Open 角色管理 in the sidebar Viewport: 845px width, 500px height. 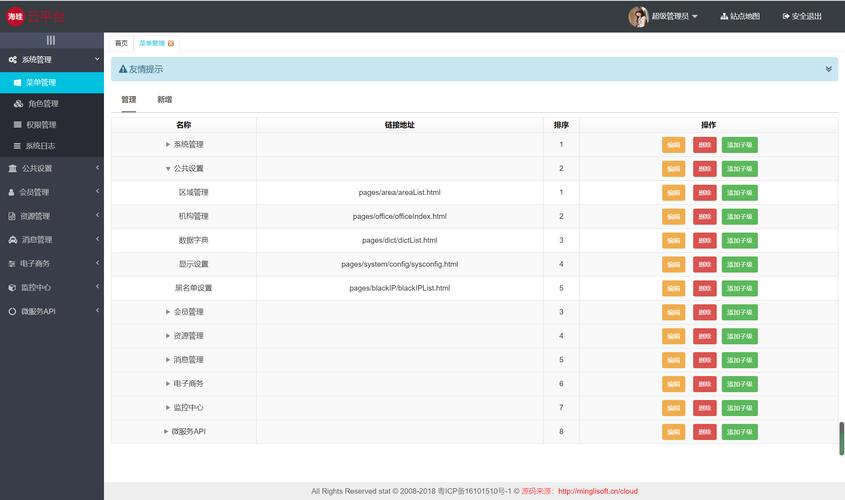click(52, 103)
